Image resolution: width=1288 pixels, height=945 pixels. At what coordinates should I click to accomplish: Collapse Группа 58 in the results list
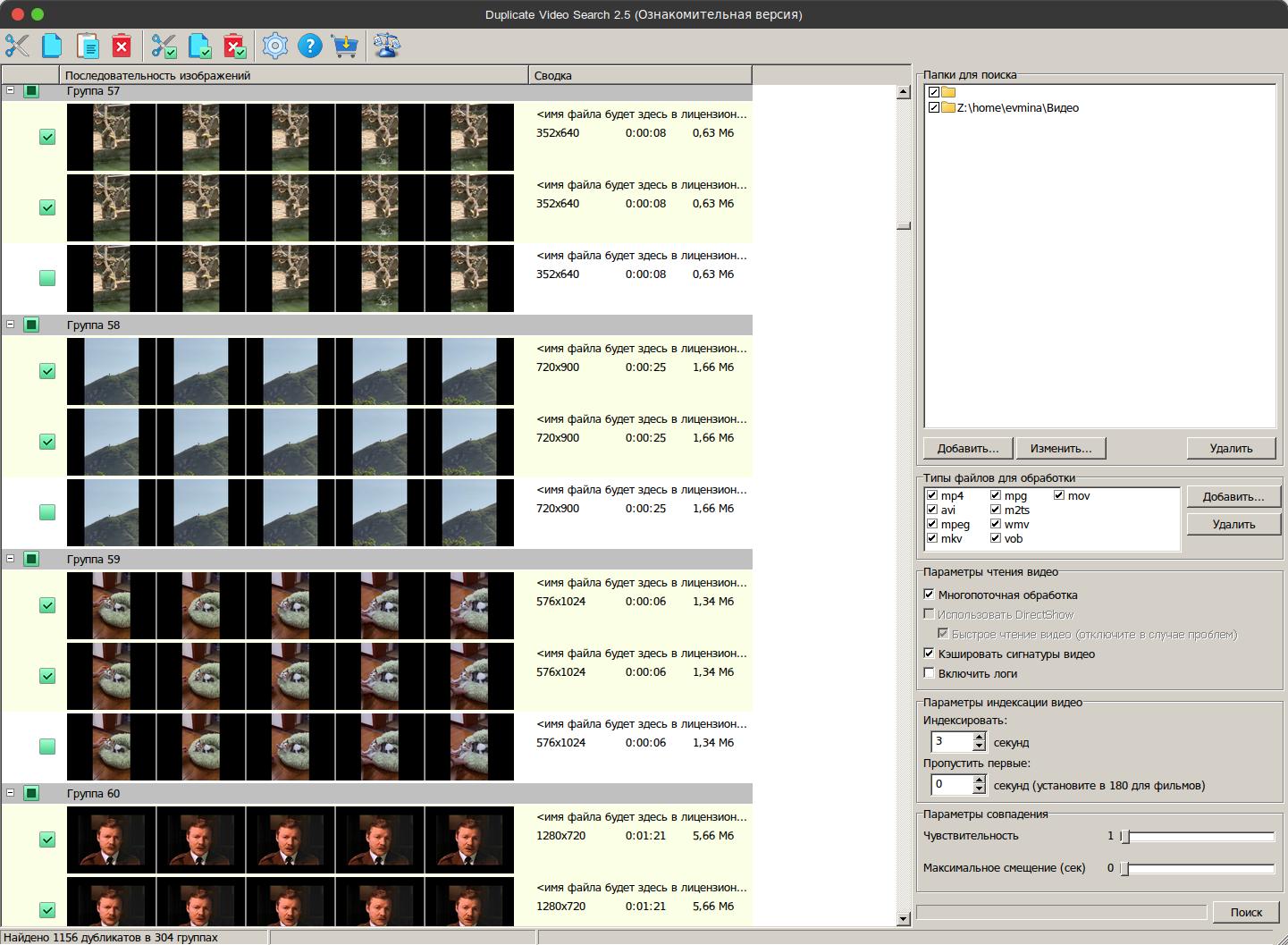click(11, 325)
